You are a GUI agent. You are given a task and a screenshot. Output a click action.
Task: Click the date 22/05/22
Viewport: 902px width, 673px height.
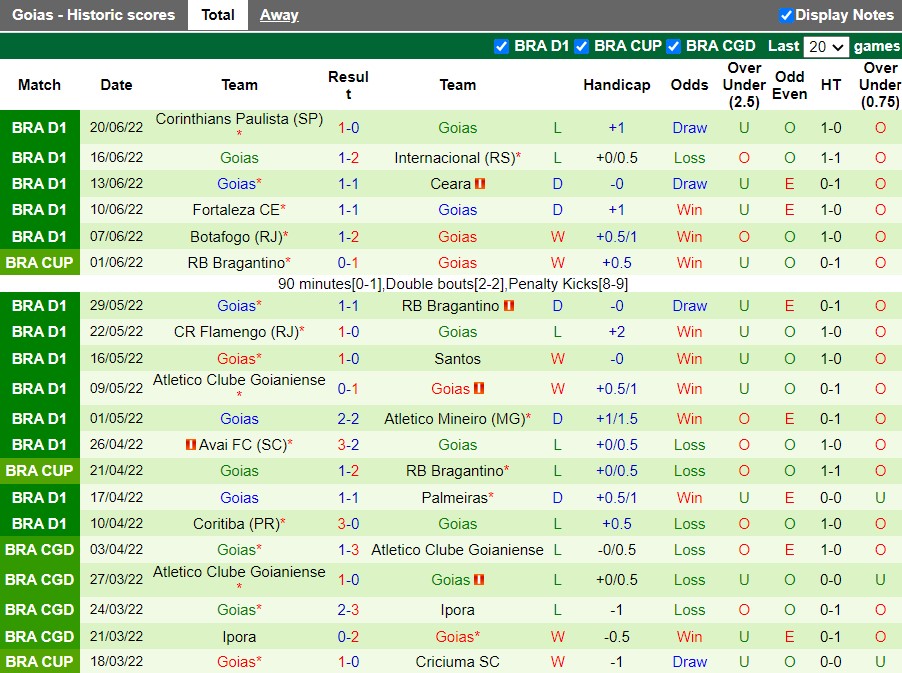116,332
